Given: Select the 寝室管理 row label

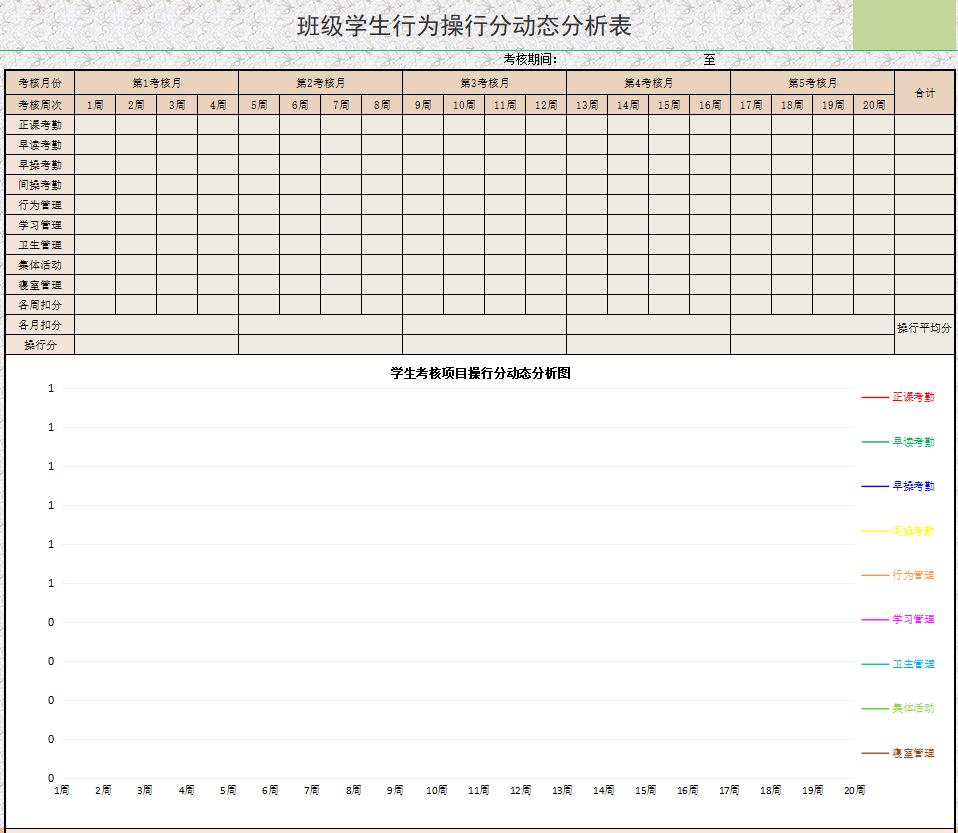Looking at the screenshot, I should click(x=42, y=285).
